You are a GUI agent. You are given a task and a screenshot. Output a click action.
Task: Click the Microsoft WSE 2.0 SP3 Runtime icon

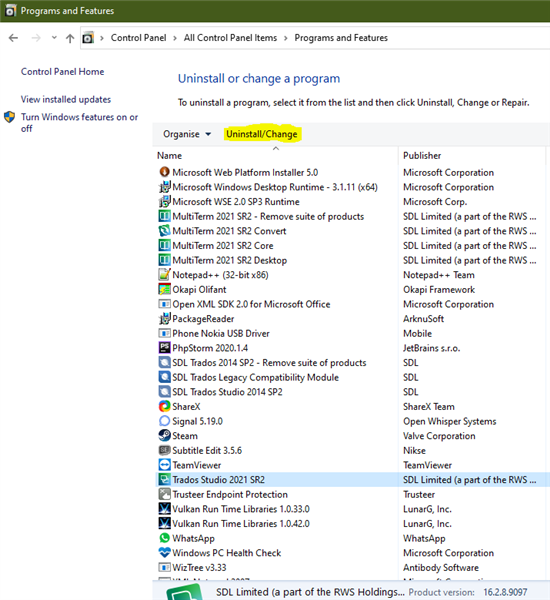click(164, 201)
